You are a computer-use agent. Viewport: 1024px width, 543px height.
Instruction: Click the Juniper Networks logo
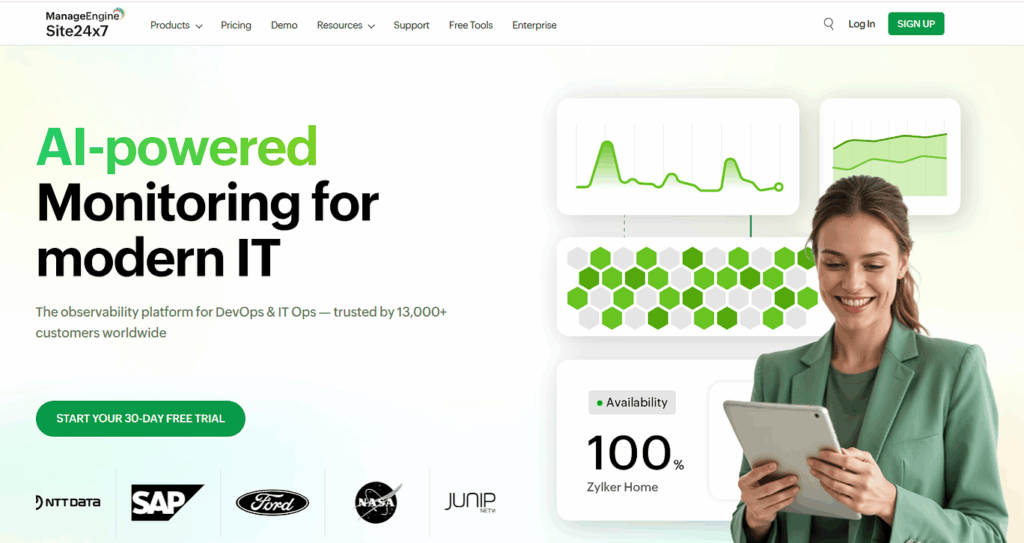[471, 502]
